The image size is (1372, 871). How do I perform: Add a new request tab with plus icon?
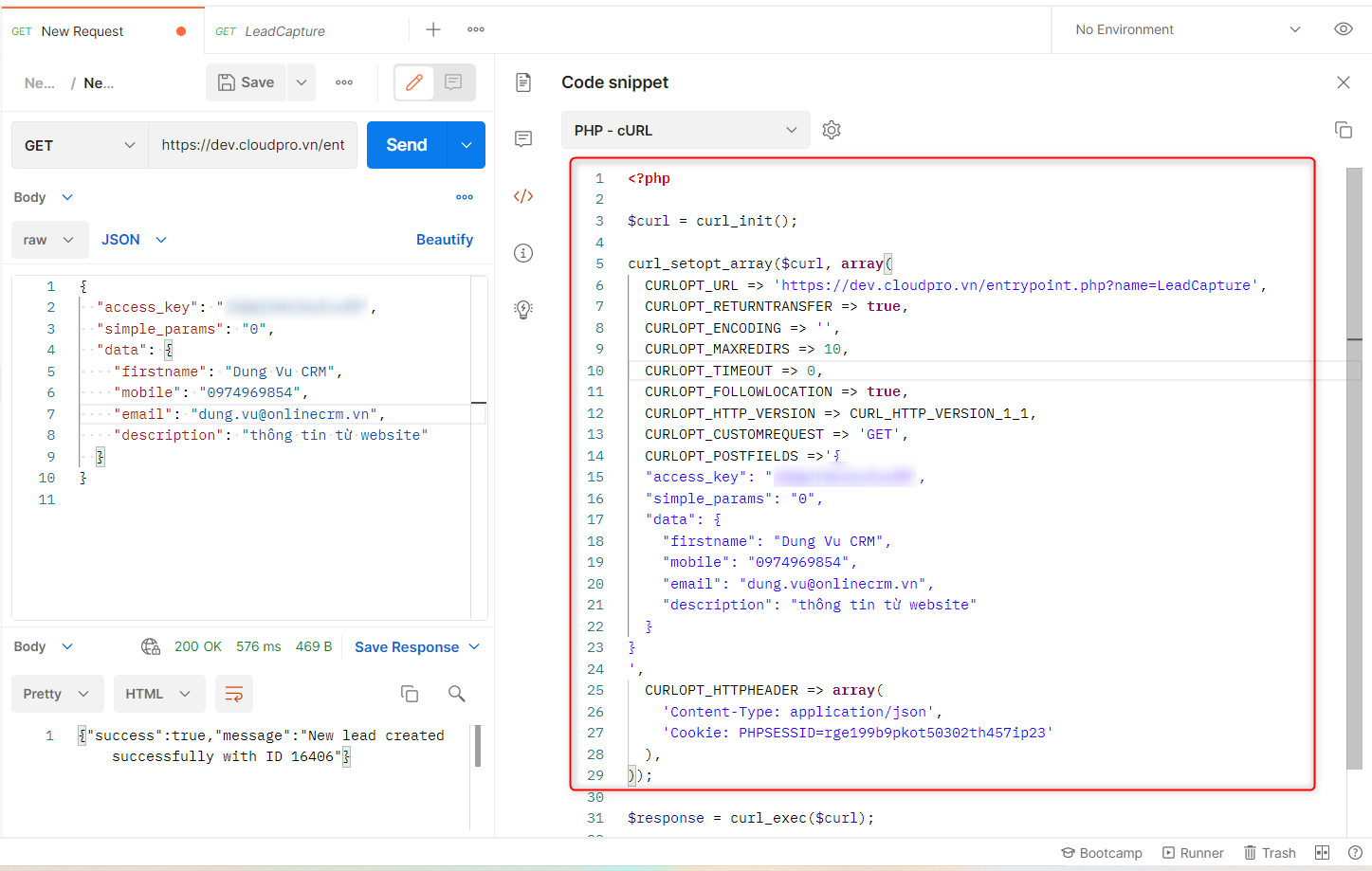tap(433, 29)
